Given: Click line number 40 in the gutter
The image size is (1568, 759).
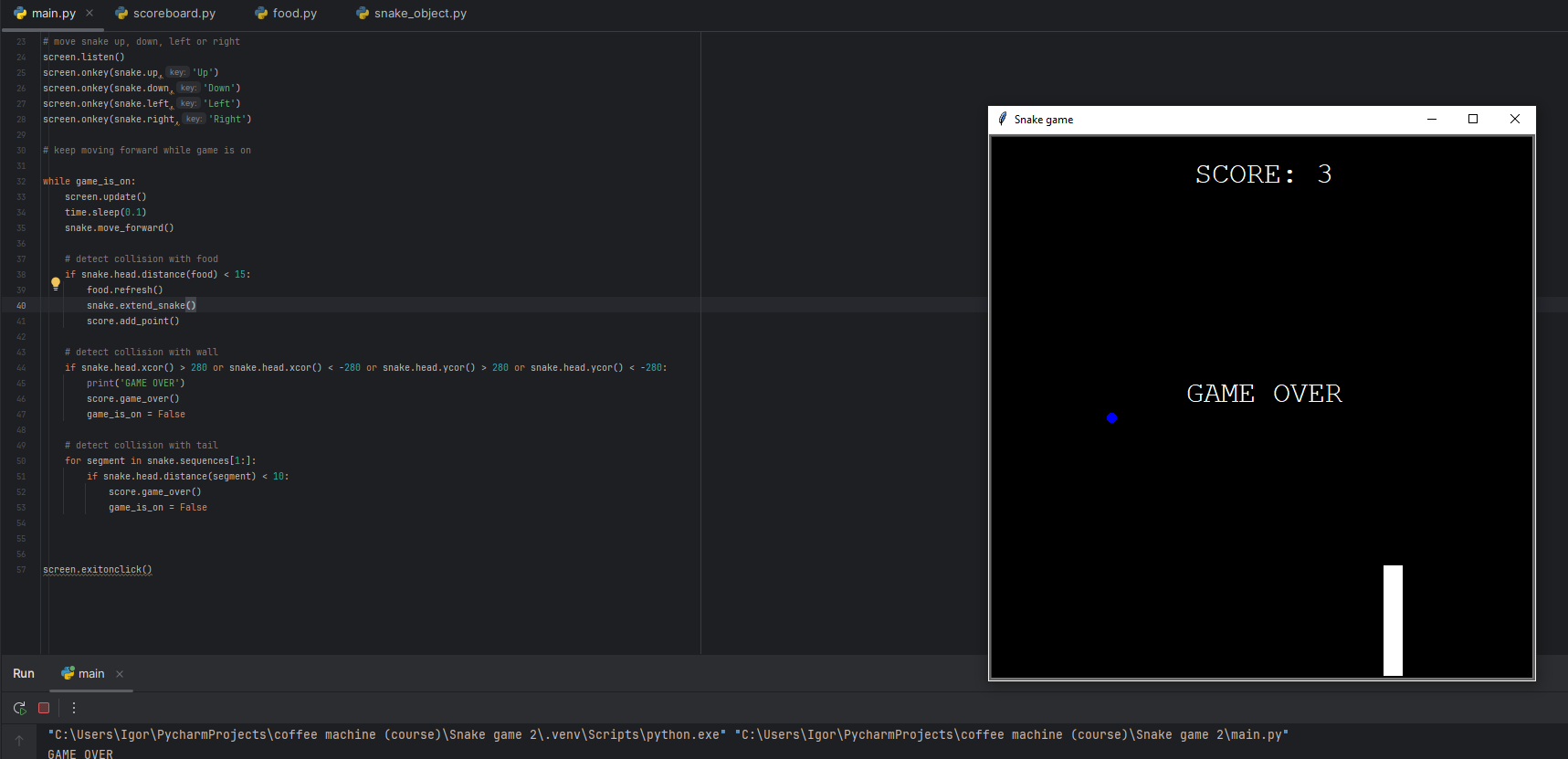Looking at the screenshot, I should (21, 306).
